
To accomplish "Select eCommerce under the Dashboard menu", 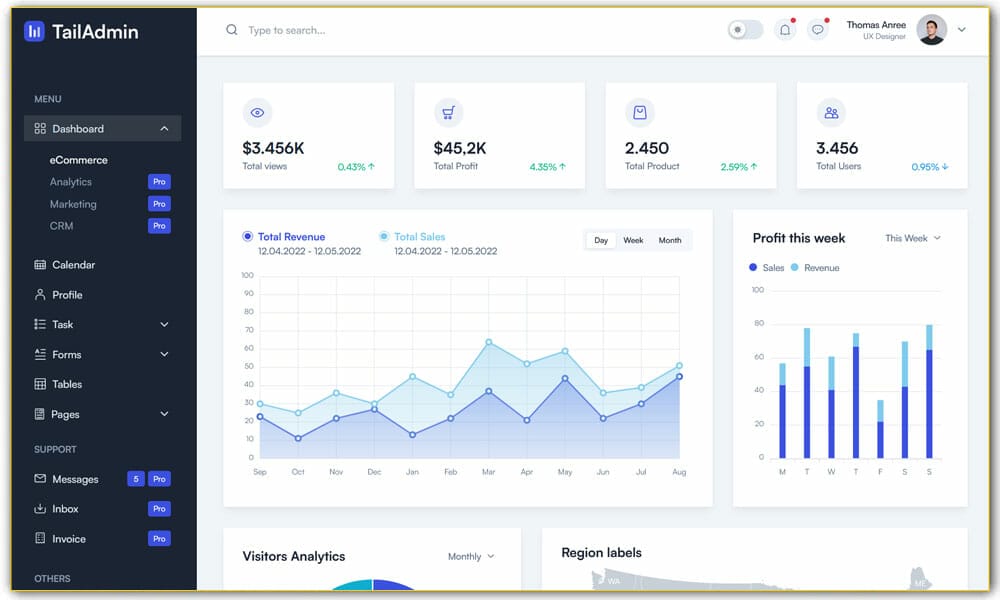I will [79, 159].
